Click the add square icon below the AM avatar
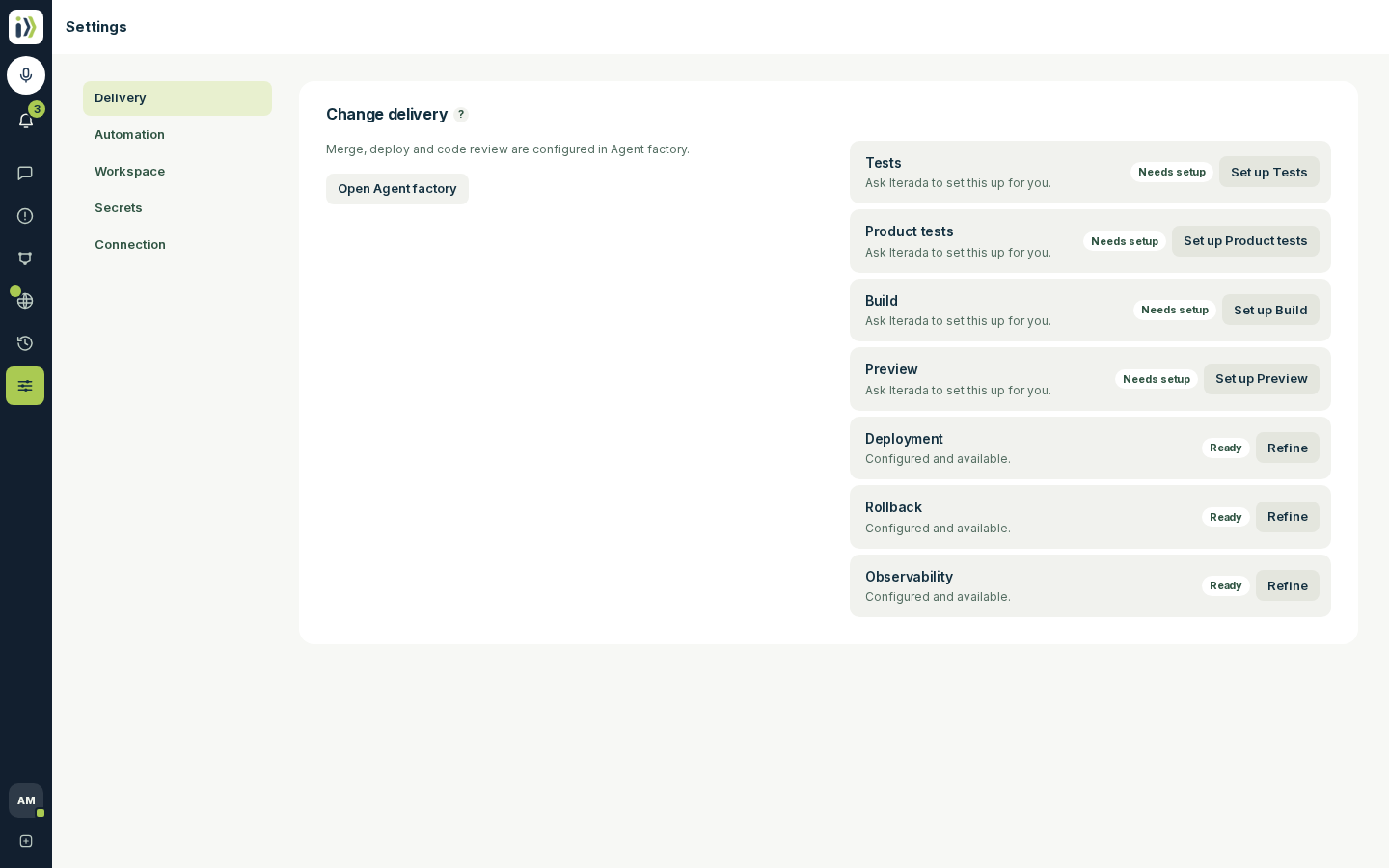The height and width of the screenshot is (868, 1389). [26, 841]
